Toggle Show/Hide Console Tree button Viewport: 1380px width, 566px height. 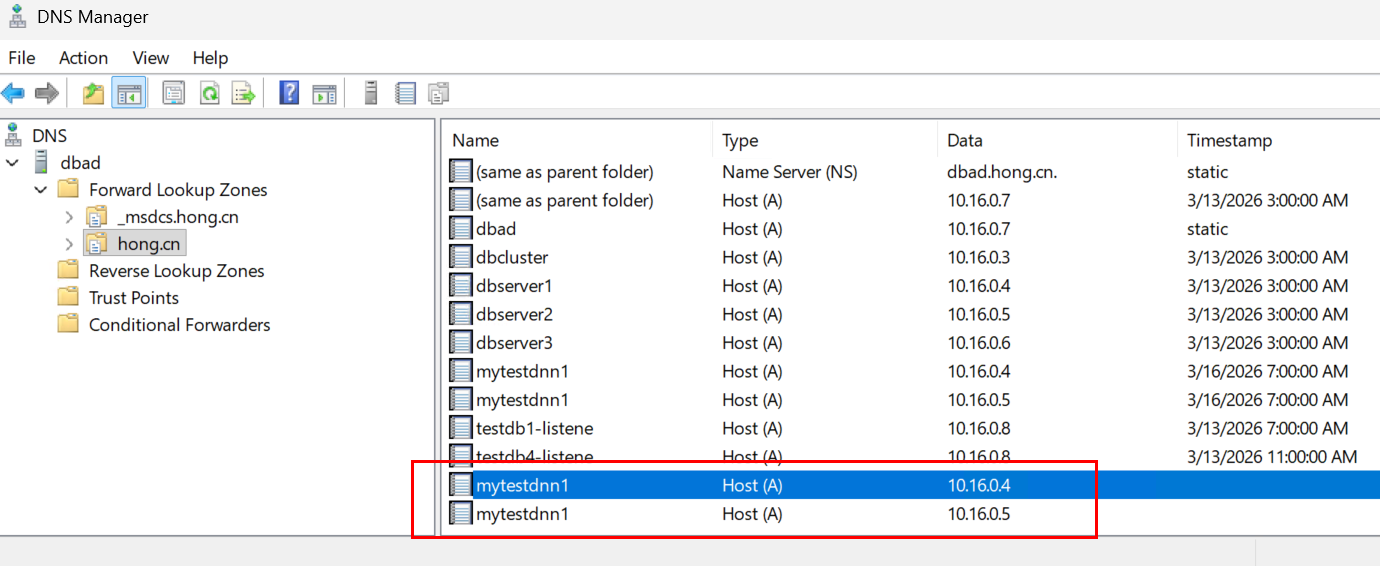pos(129,94)
